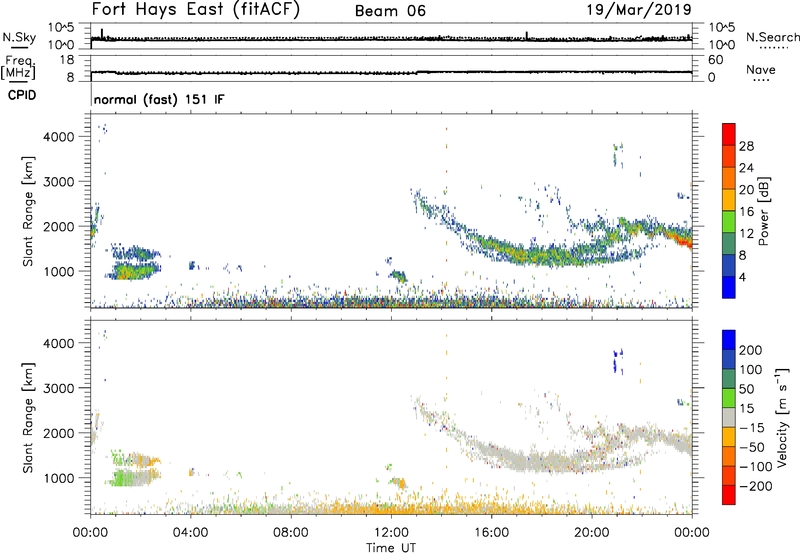Image resolution: width=800 pixels, height=554 pixels.
Task: Select the 18 tick of the frequency axis
Action: (67, 60)
